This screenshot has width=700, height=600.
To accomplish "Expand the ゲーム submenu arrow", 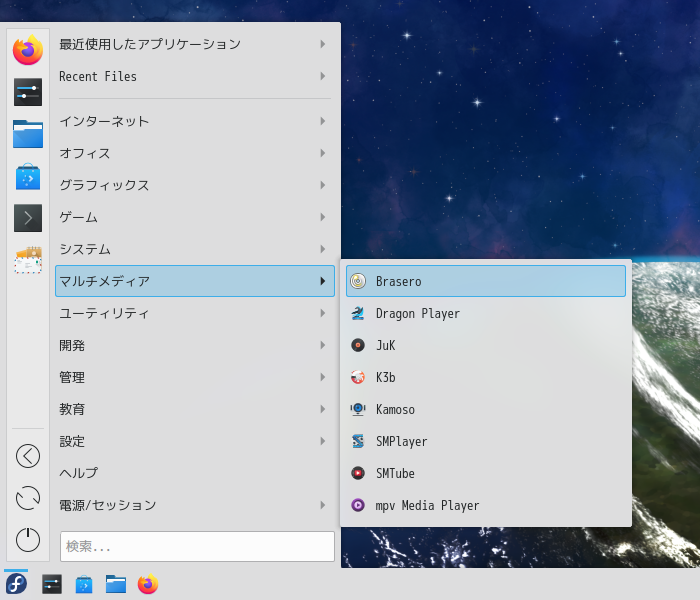I will (x=323, y=217).
